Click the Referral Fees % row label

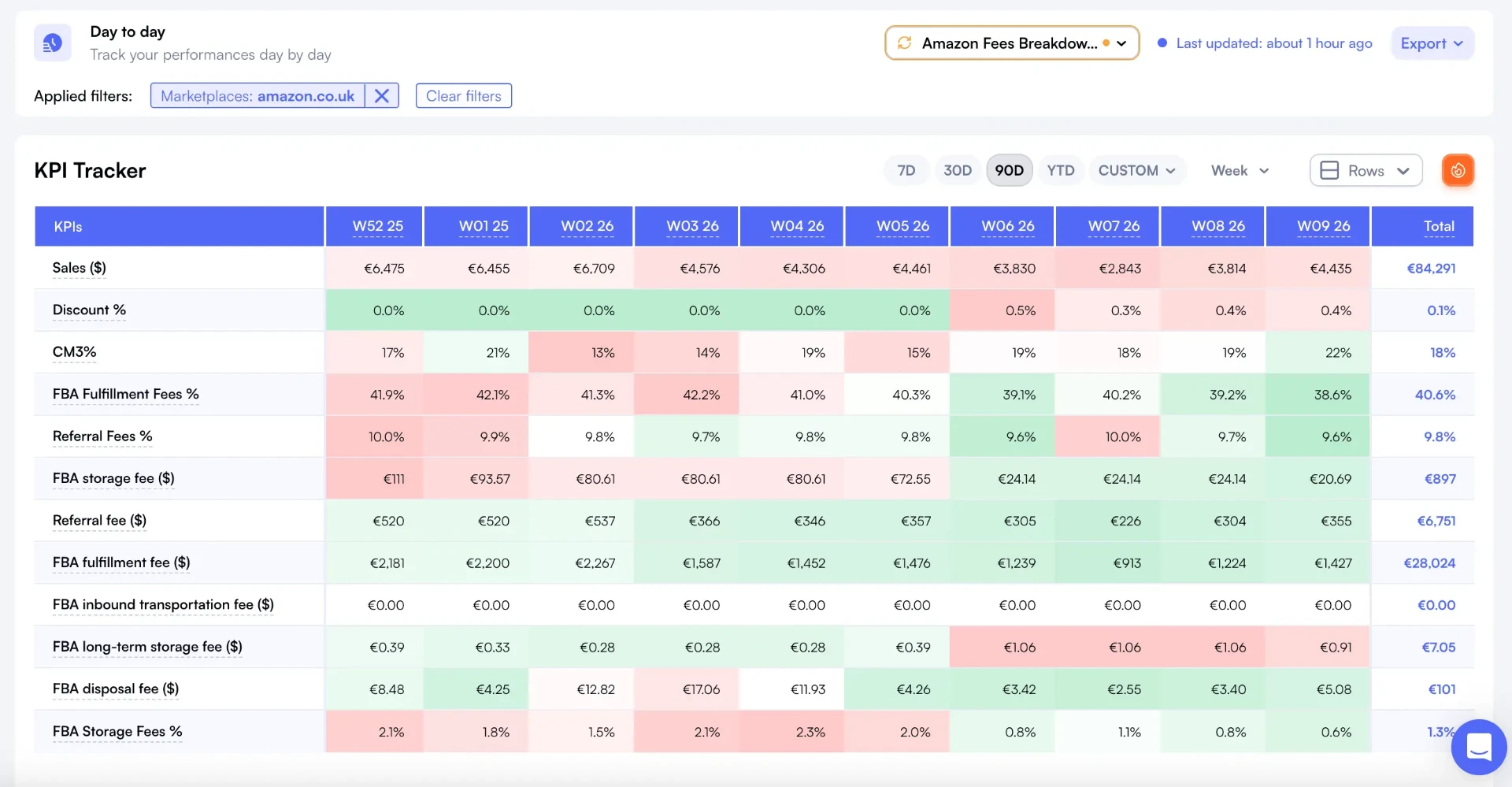(102, 436)
